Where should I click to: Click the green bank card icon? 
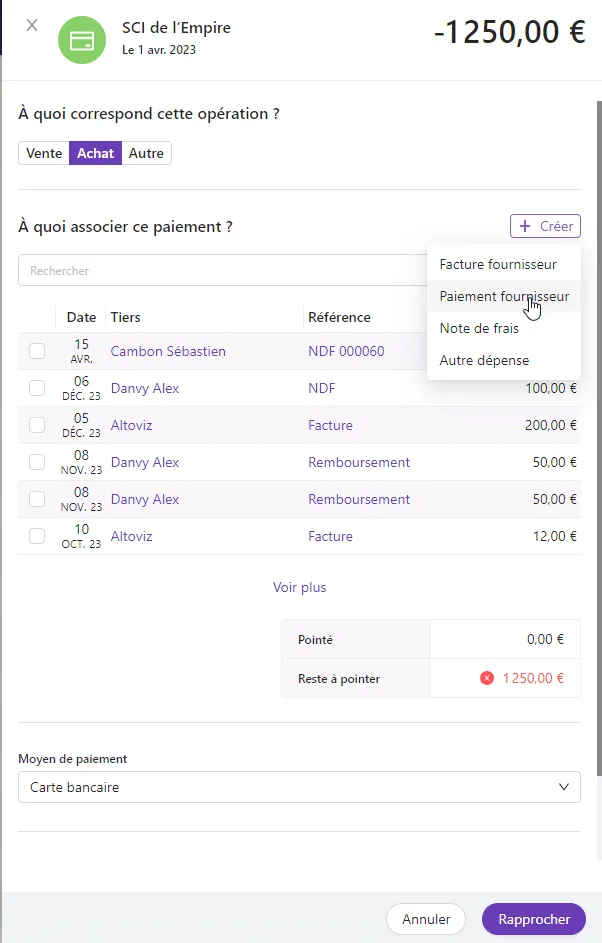pos(82,40)
